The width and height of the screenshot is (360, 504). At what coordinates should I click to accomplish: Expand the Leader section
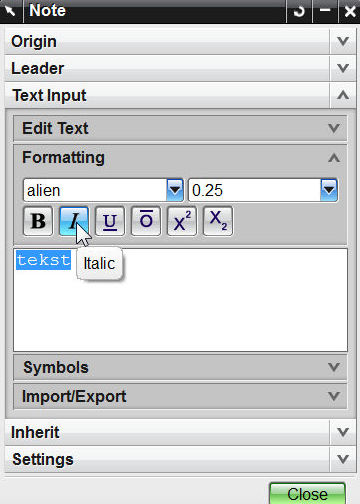click(180, 69)
